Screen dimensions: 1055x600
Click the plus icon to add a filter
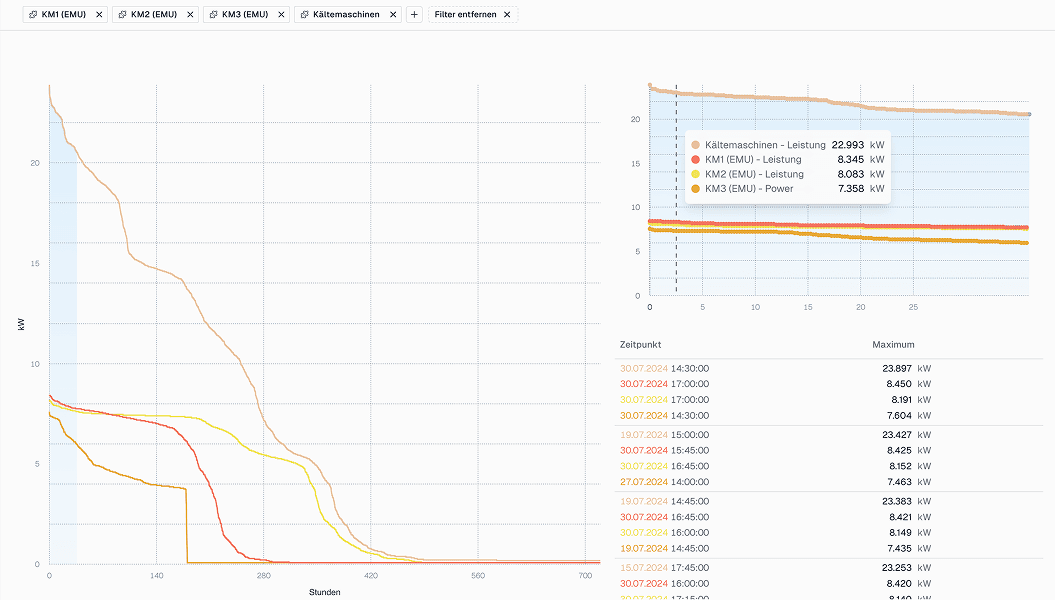click(414, 15)
